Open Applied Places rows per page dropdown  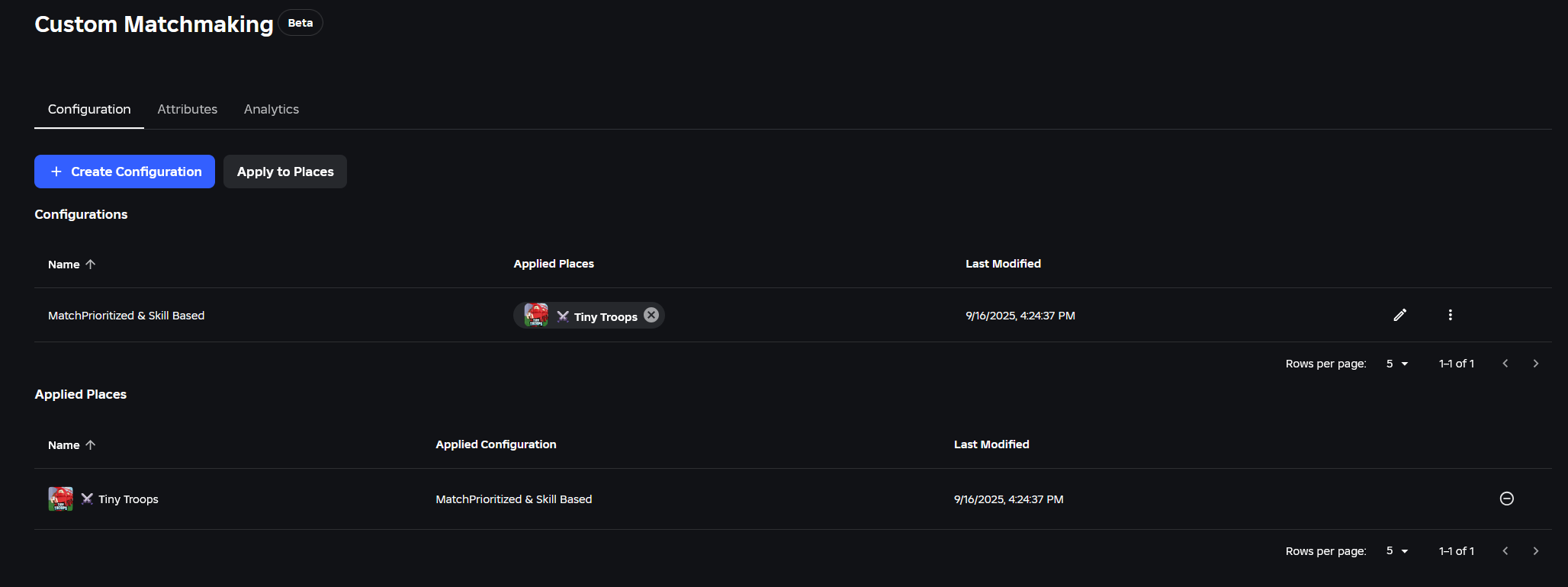(x=1397, y=550)
